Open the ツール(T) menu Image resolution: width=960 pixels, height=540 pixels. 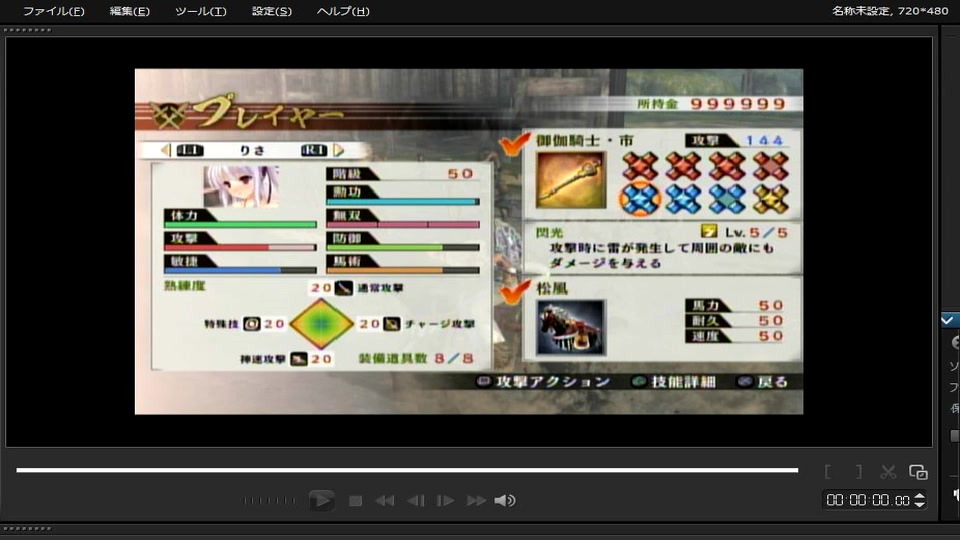coord(200,11)
